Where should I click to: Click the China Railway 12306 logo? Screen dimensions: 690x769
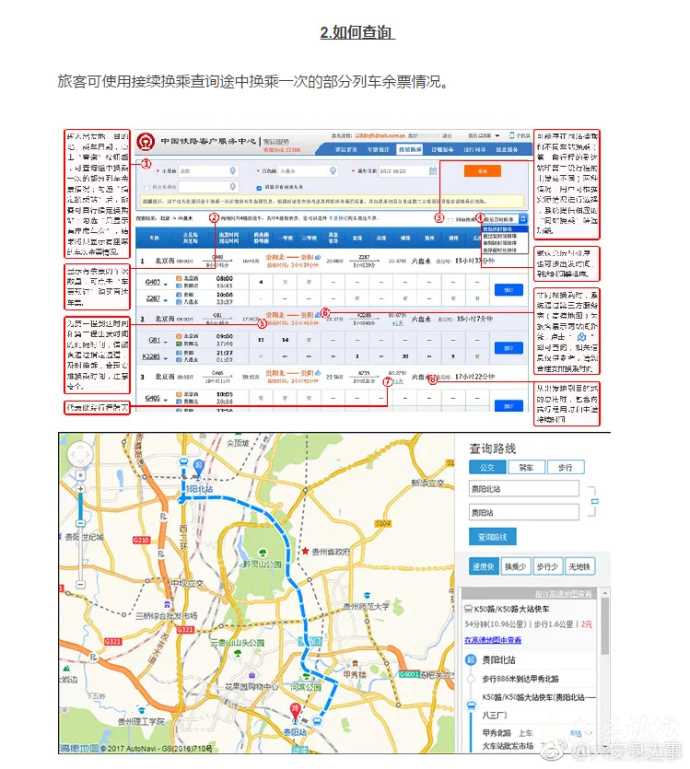click(x=147, y=141)
